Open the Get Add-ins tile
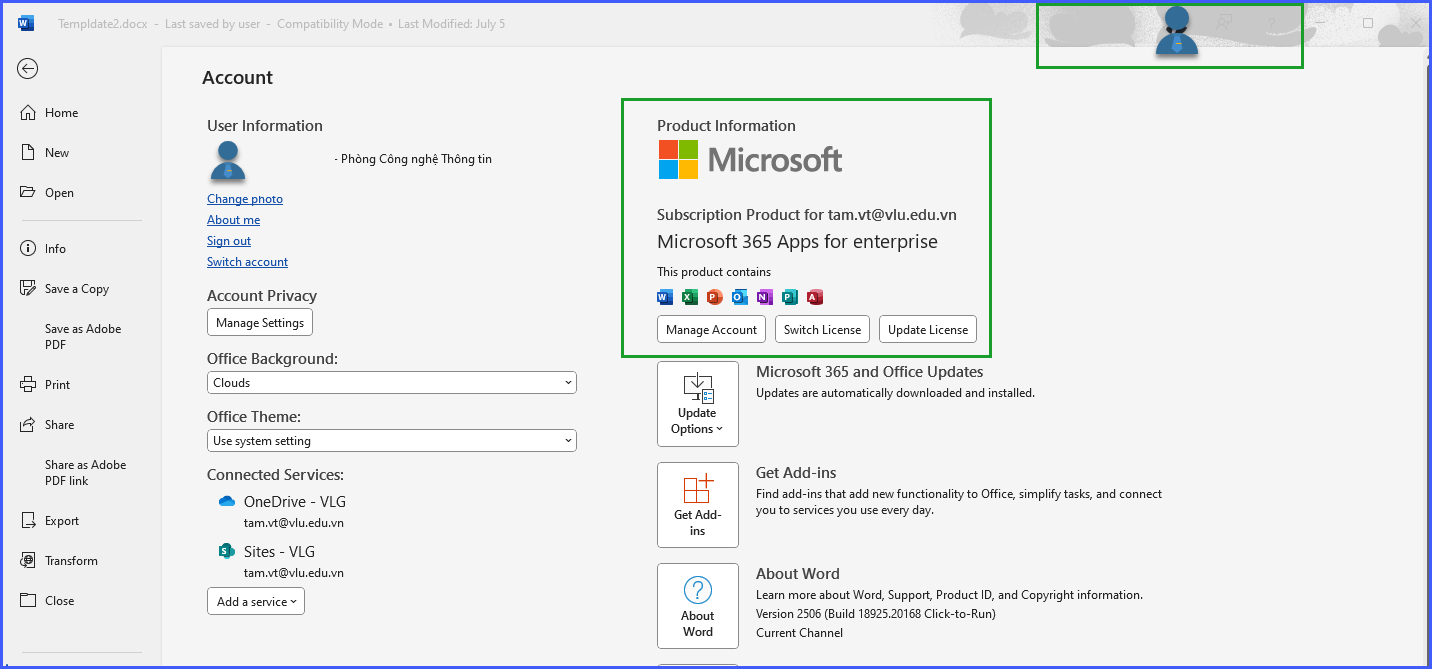Viewport: 1432px width, 669px height. point(698,505)
